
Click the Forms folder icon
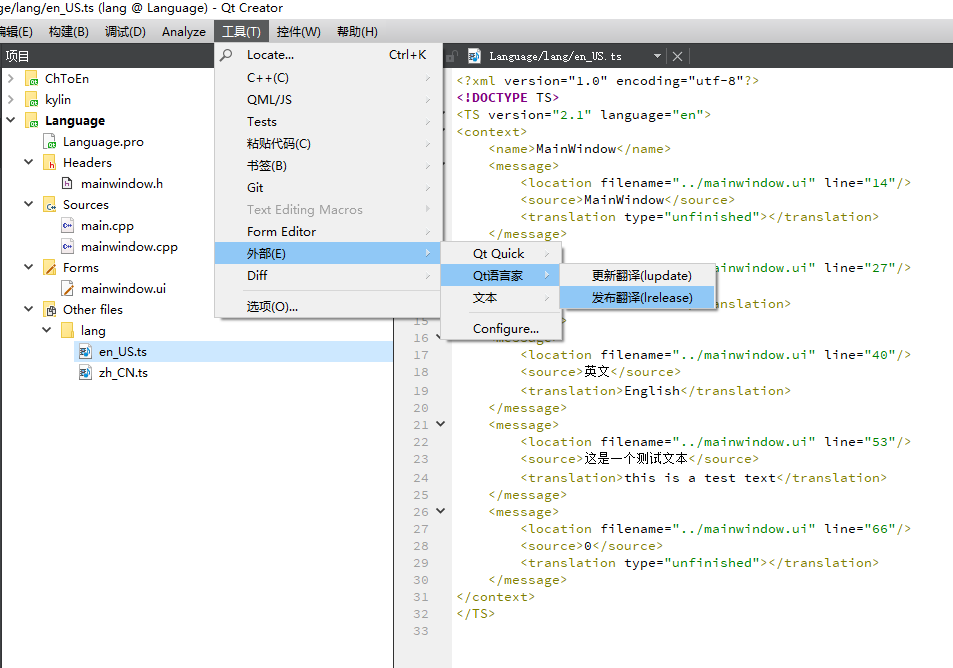tap(50, 268)
